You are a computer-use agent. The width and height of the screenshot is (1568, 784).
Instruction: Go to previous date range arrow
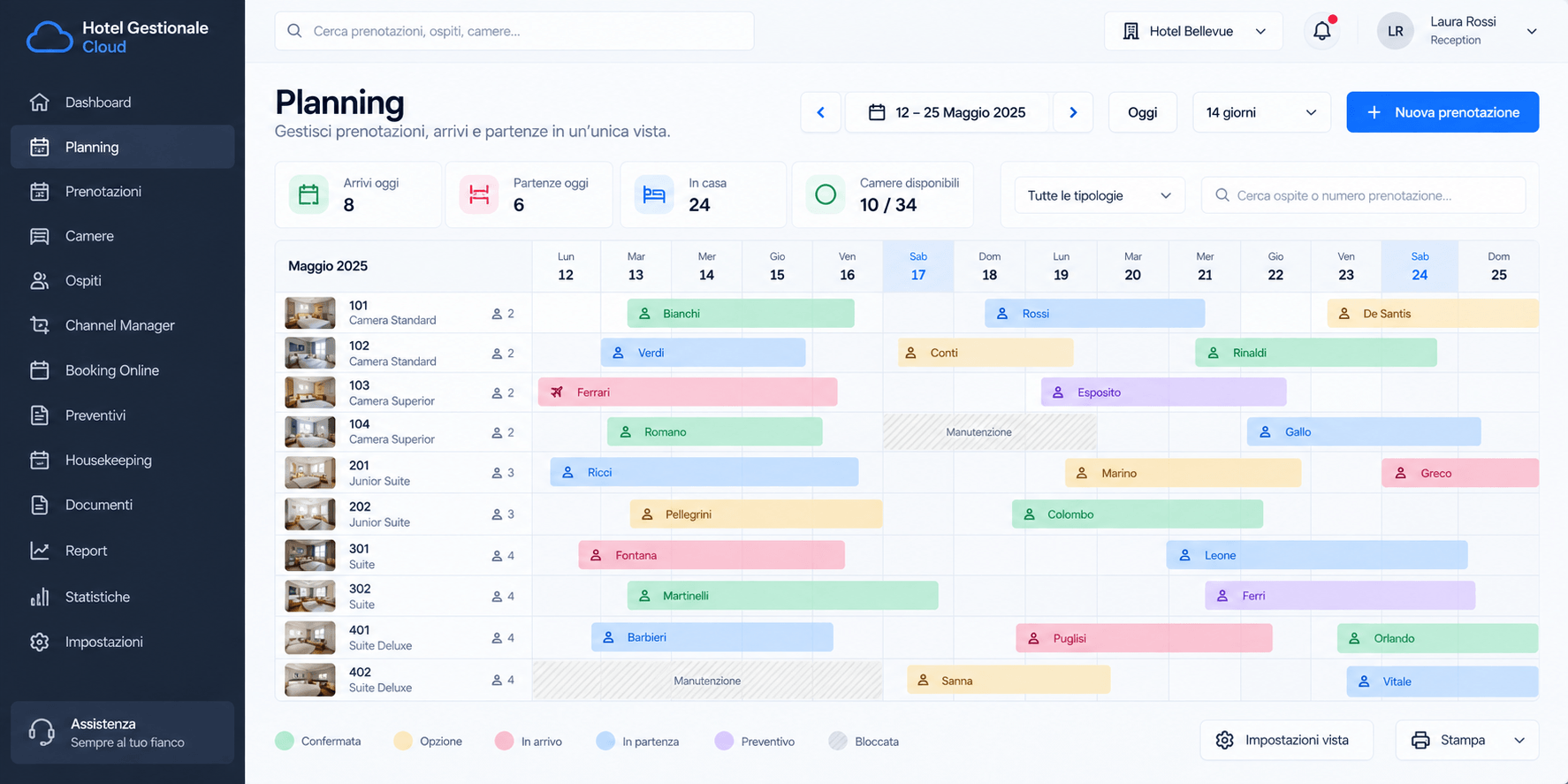click(x=821, y=112)
